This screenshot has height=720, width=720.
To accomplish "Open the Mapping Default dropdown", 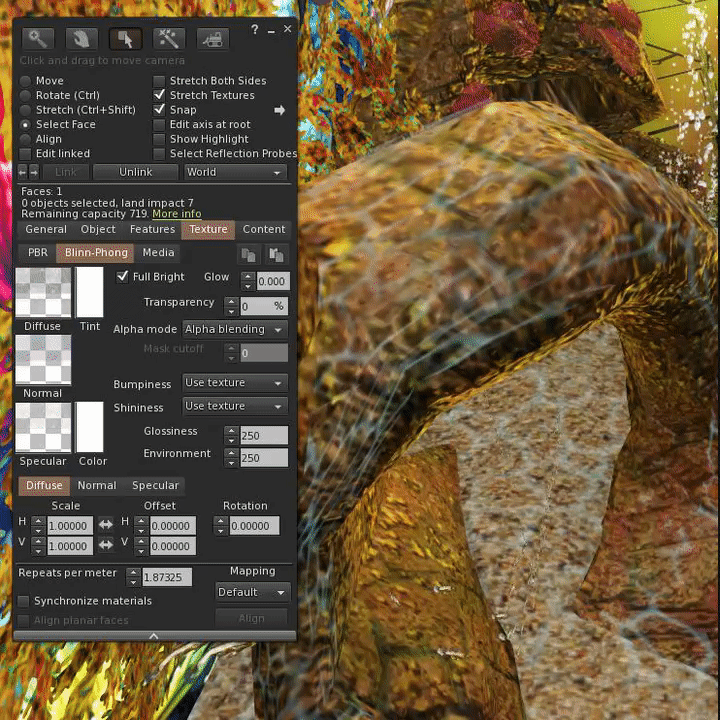I will (x=253, y=592).
